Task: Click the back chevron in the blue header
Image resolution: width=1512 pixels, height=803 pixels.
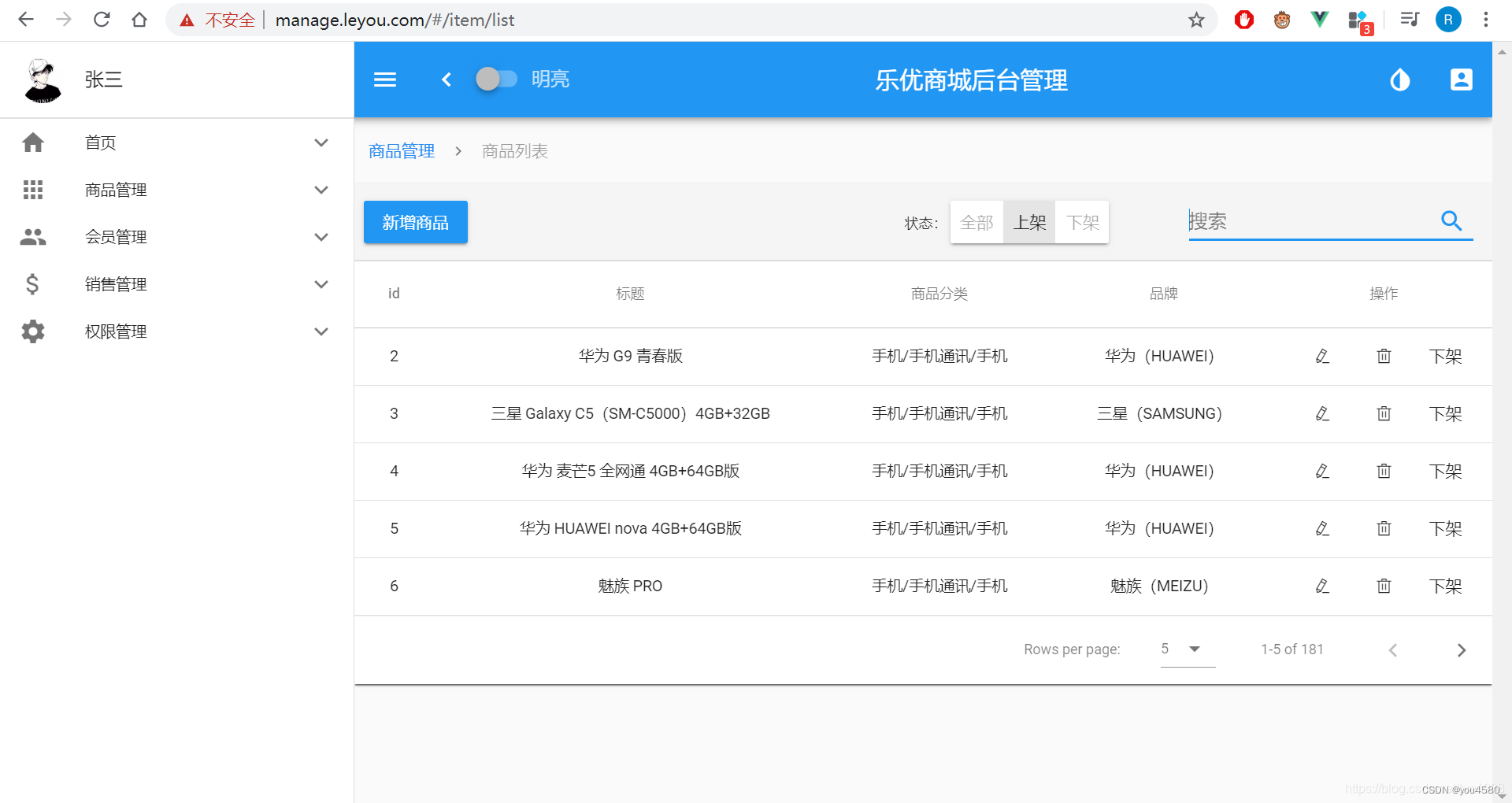Action: click(x=447, y=80)
